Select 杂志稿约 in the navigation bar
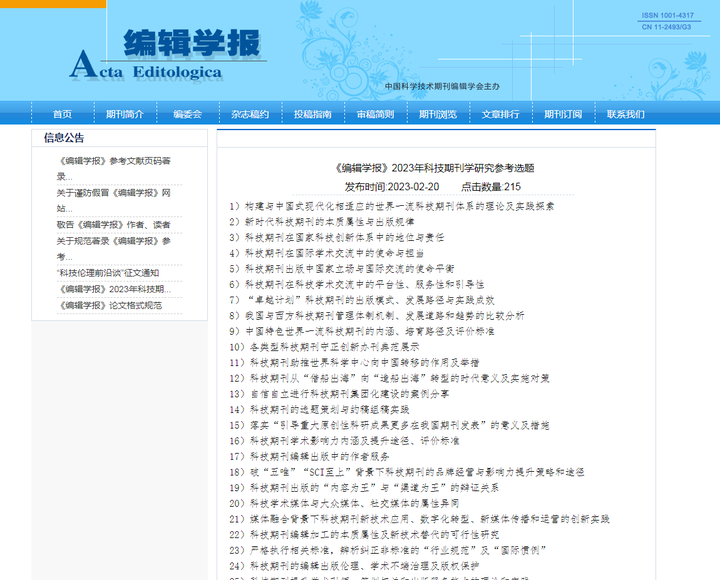 pyautogui.click(x=250, y=114)
